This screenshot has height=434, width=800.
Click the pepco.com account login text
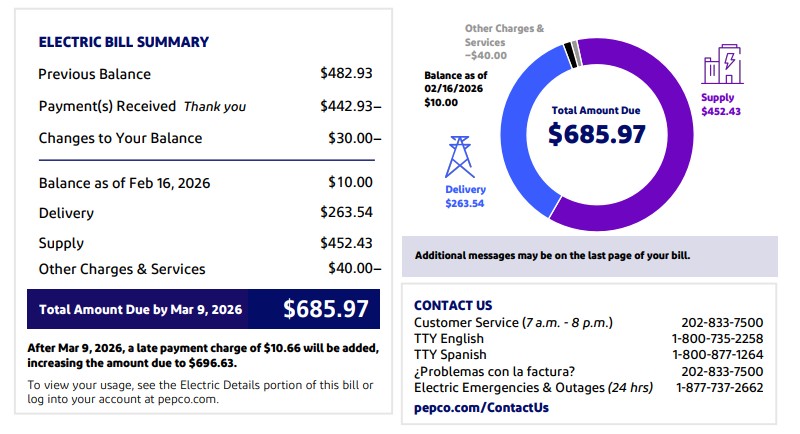click(189, 399)
